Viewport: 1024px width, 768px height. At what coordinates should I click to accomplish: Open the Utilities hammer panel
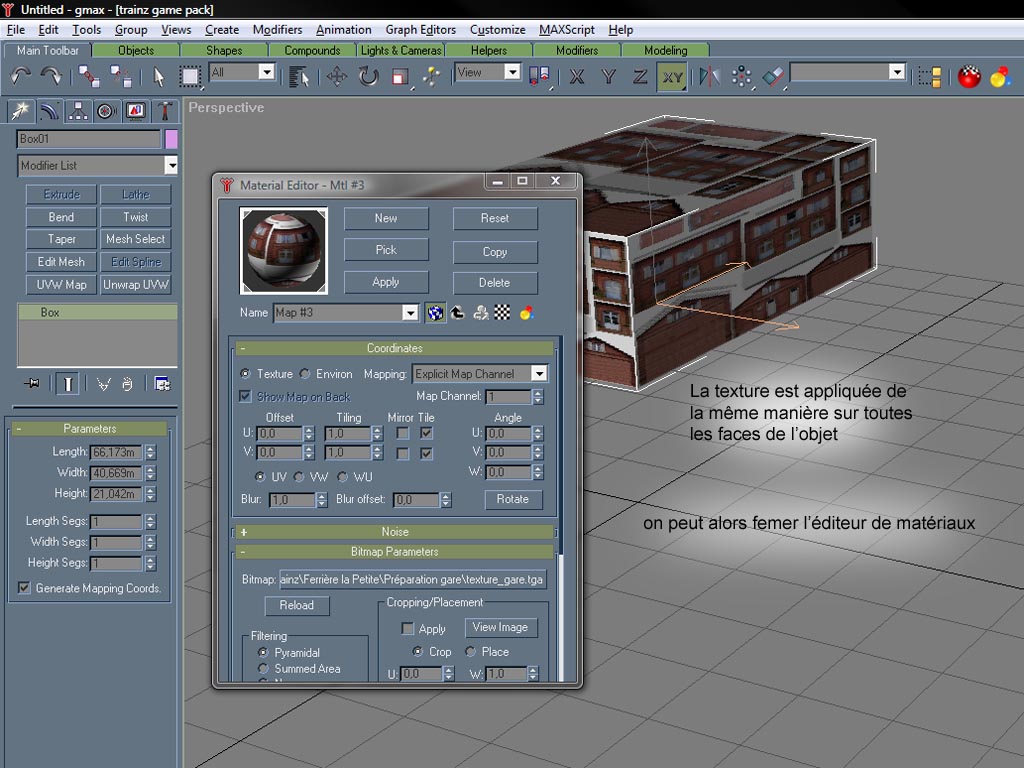click(x=165, y=110)
